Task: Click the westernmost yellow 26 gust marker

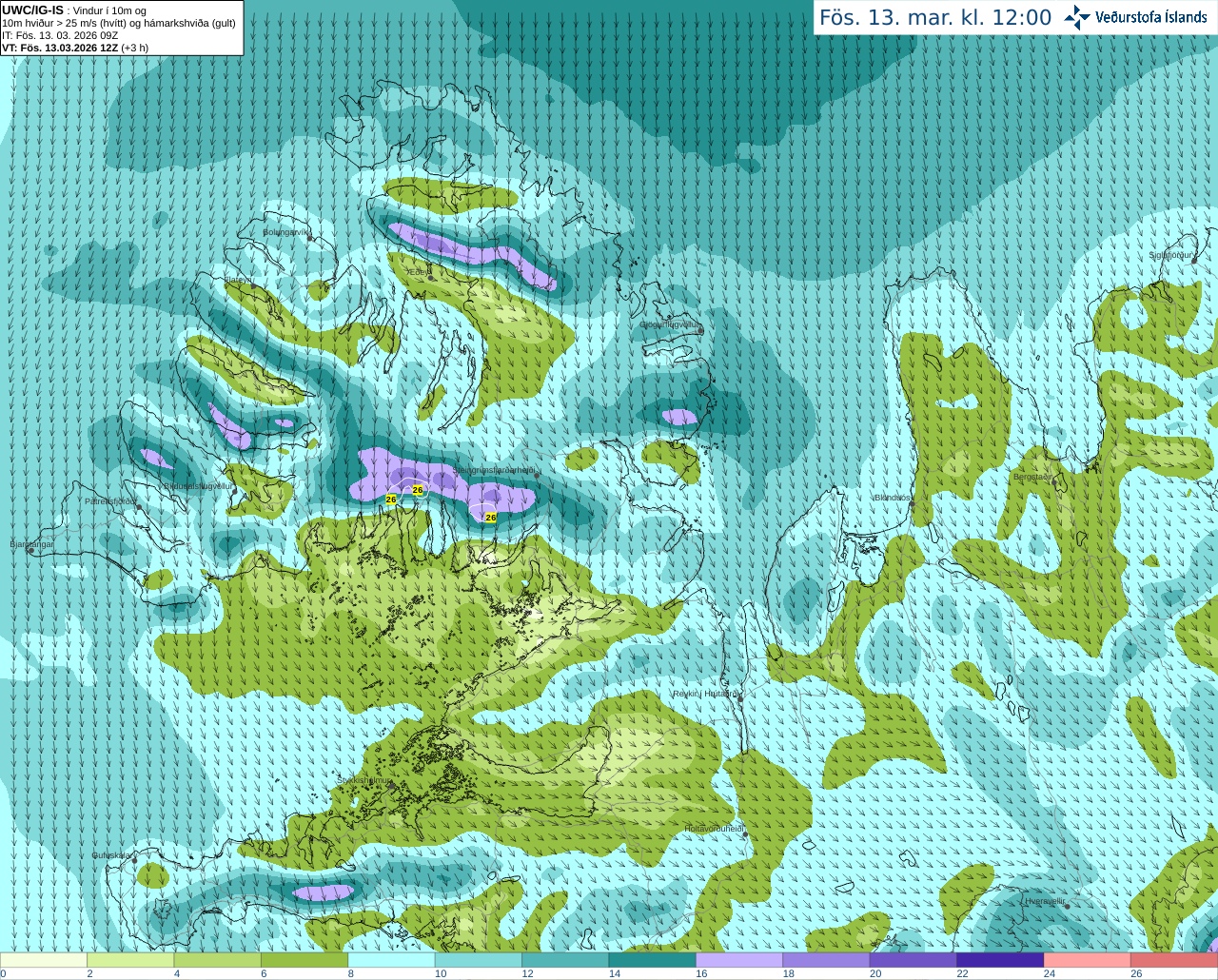Action: point(391,500)
